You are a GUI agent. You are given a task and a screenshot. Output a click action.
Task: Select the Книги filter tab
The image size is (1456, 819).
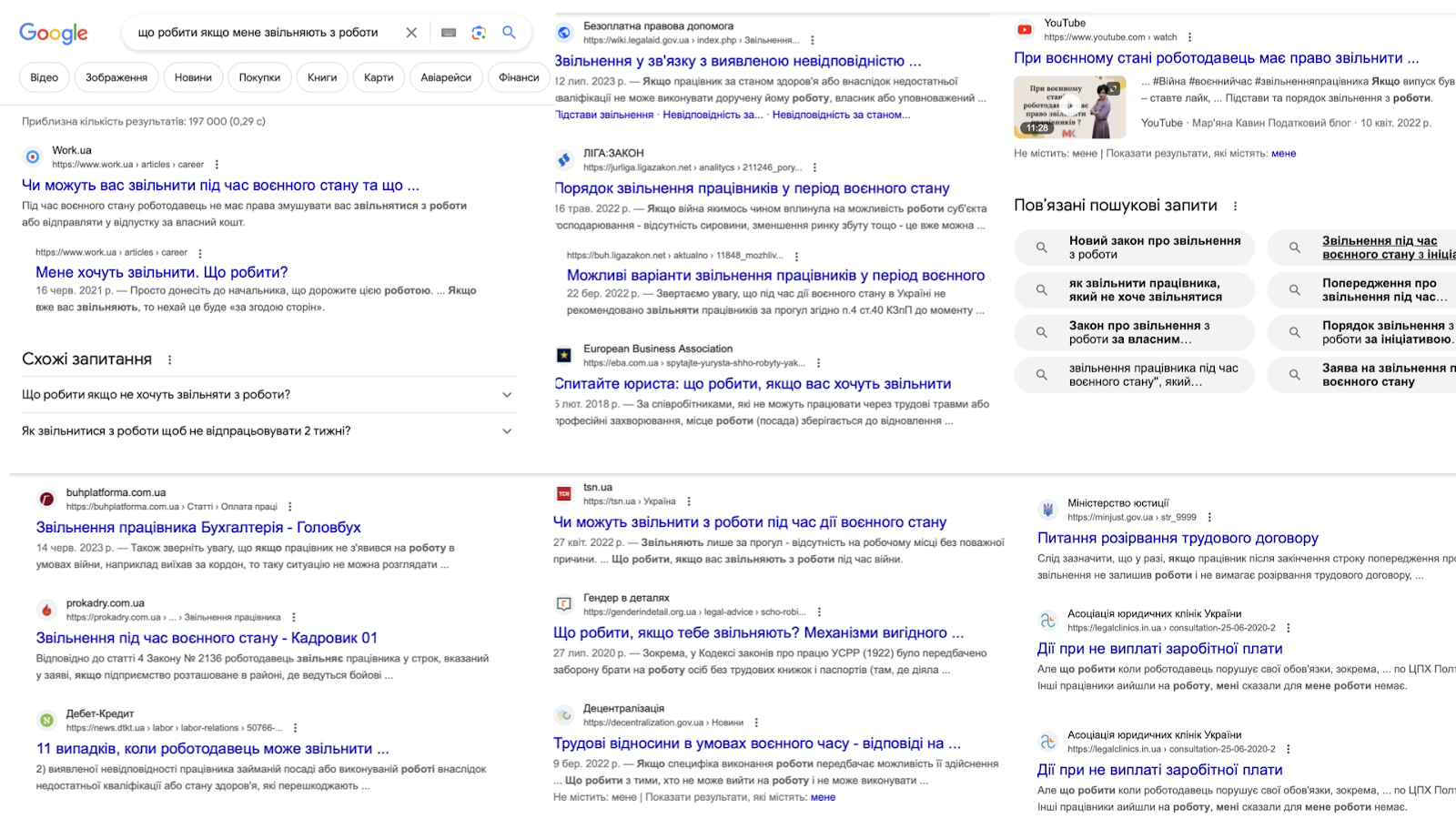(x=322, y=77)
